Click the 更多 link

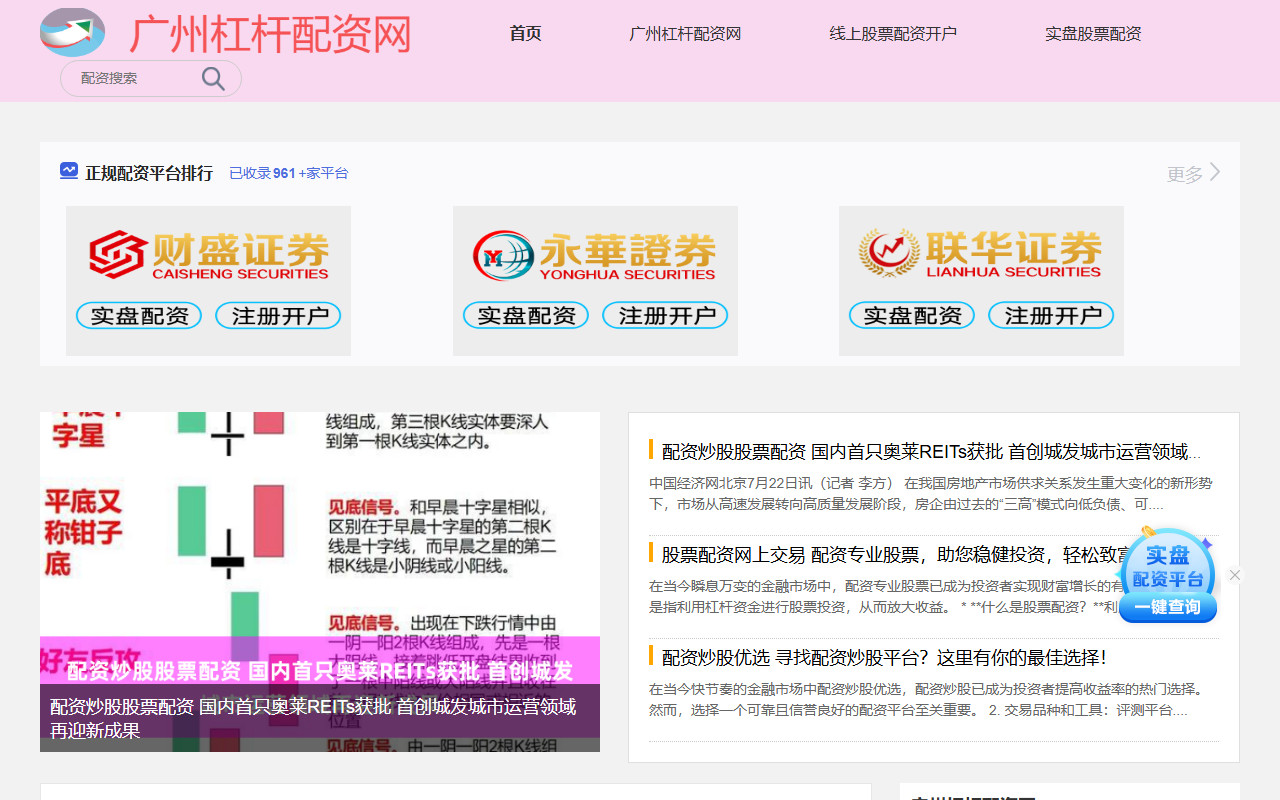(x=1185, y=174)
